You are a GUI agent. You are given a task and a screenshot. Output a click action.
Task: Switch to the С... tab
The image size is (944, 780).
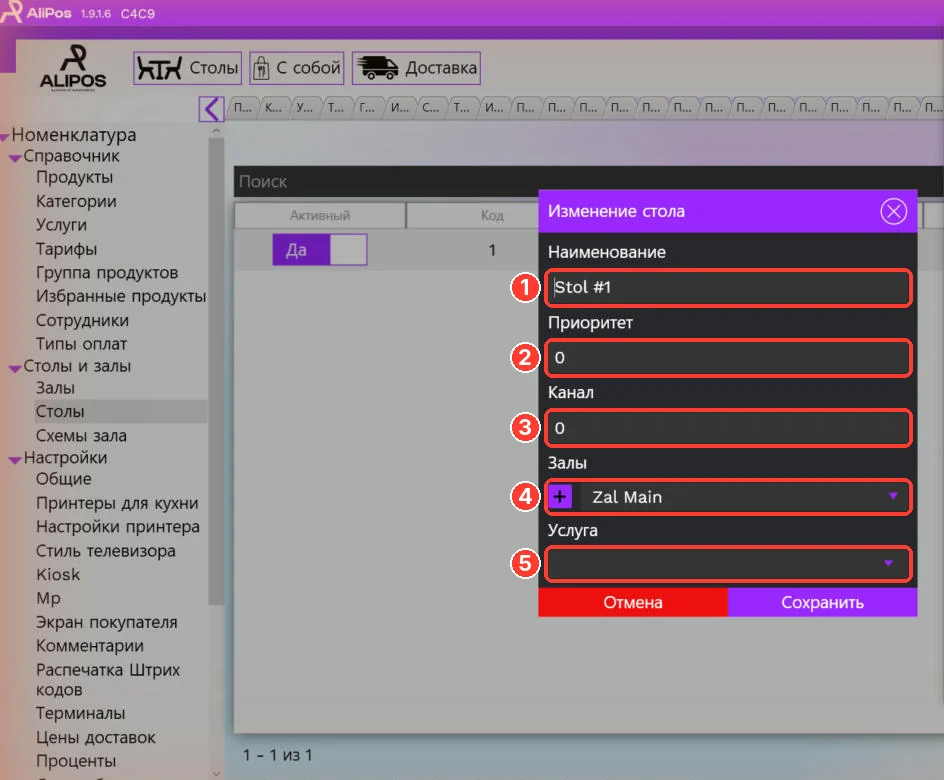click(430, 108)
